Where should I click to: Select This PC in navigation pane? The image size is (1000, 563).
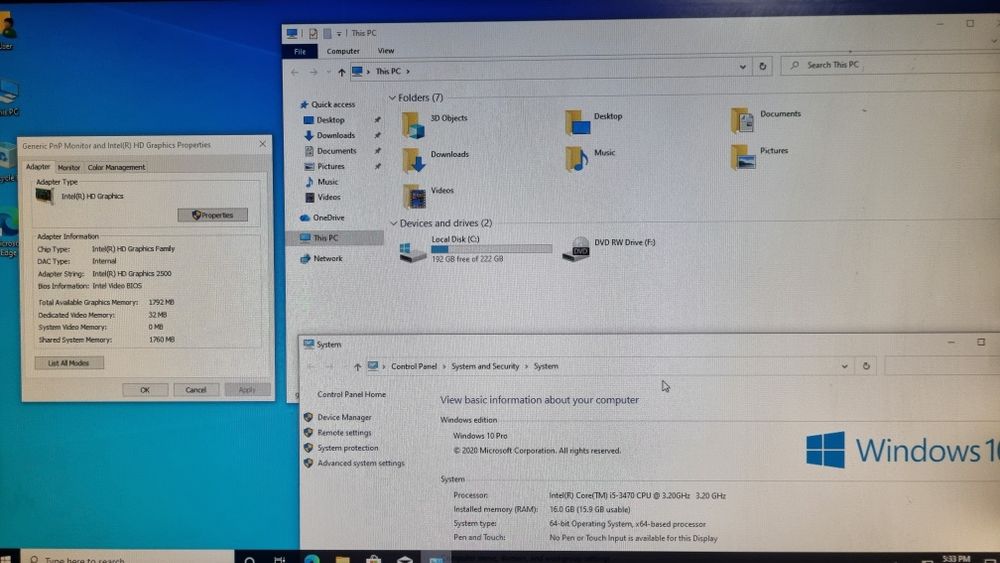(336, 238)
